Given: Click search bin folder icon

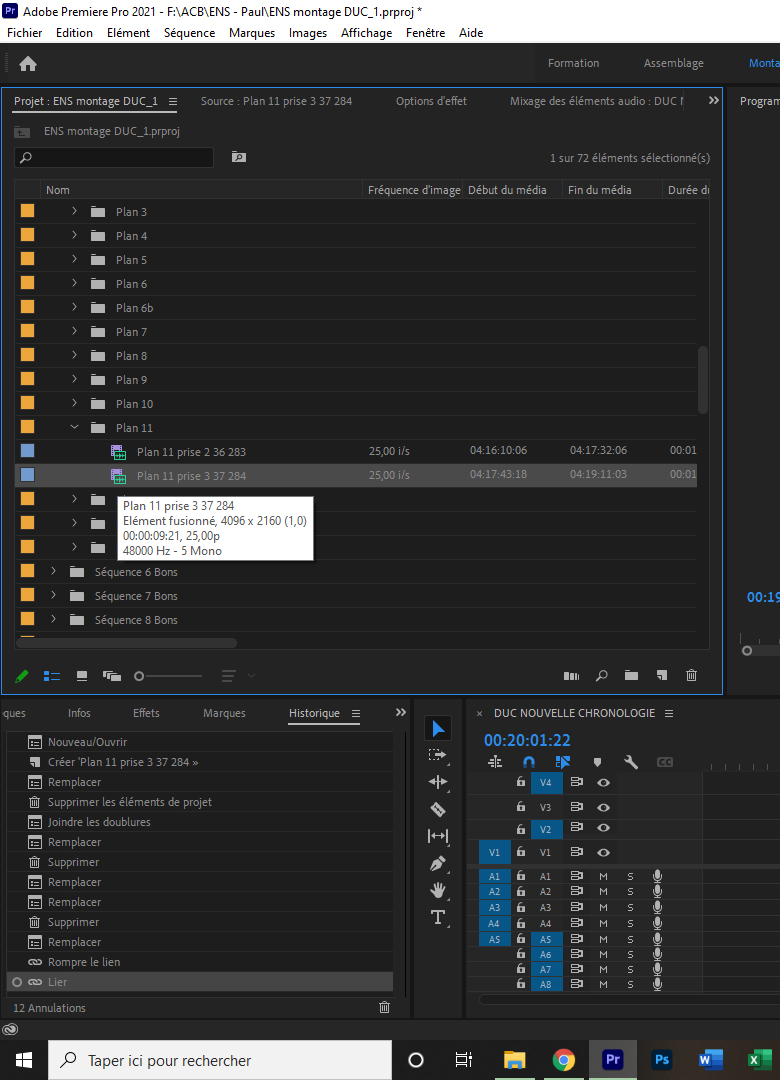Looking at the screenshot, I should pyautogui.click(x=238, y=157).
